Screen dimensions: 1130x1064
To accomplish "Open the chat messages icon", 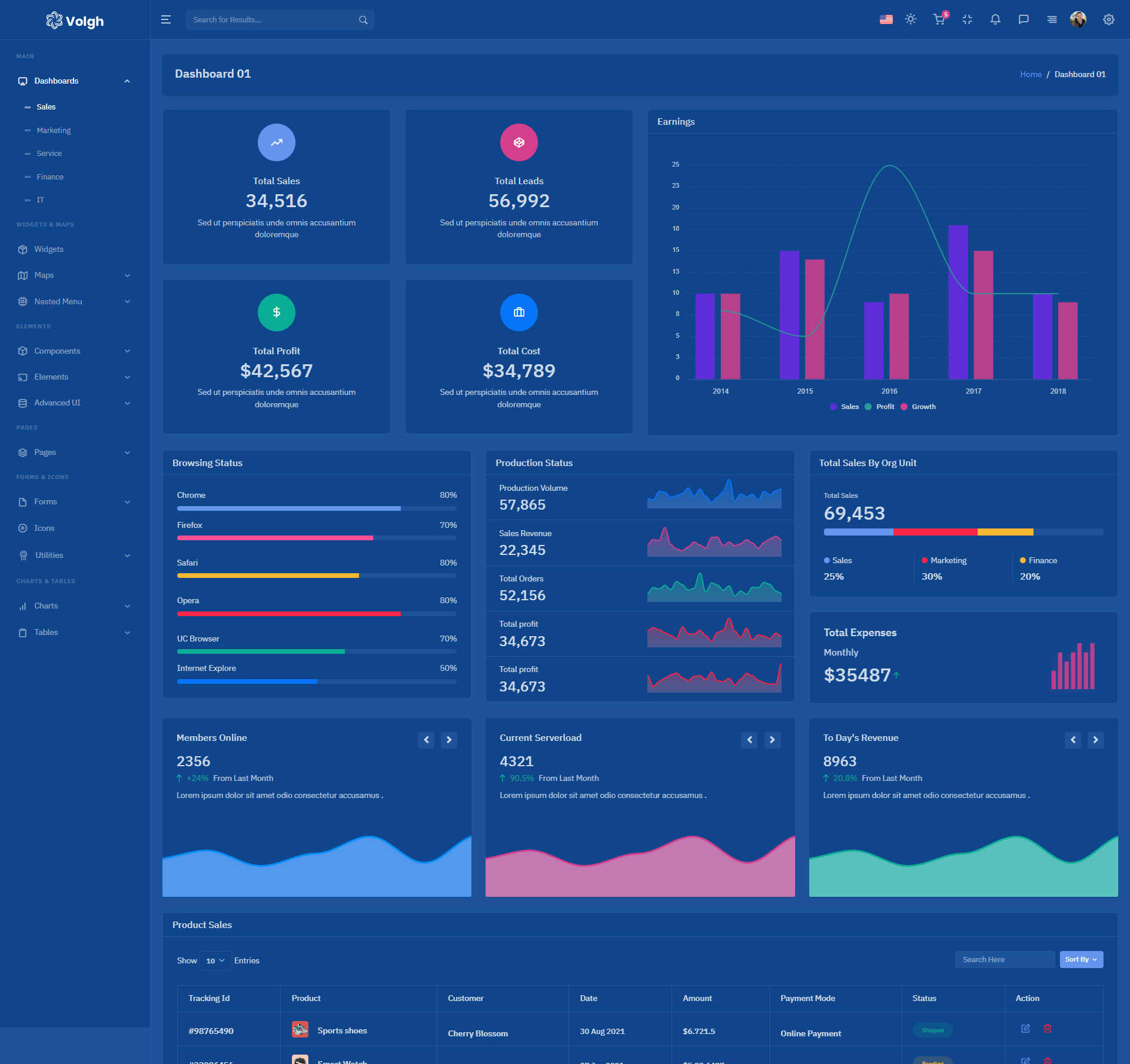I will click(x=1023, y=19).
